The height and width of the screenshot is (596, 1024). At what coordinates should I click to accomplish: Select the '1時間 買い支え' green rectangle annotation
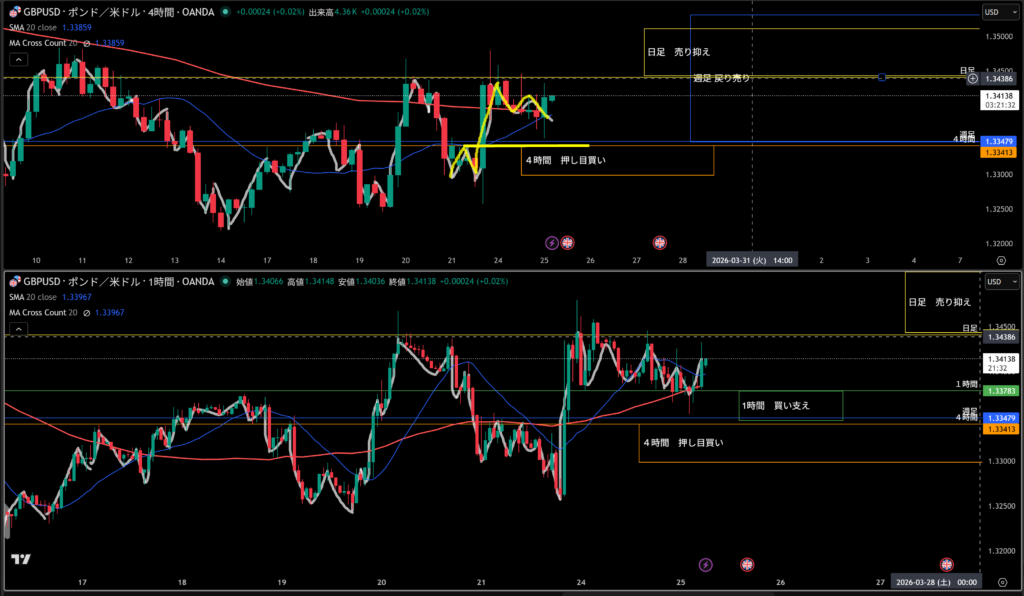(790, 405)
